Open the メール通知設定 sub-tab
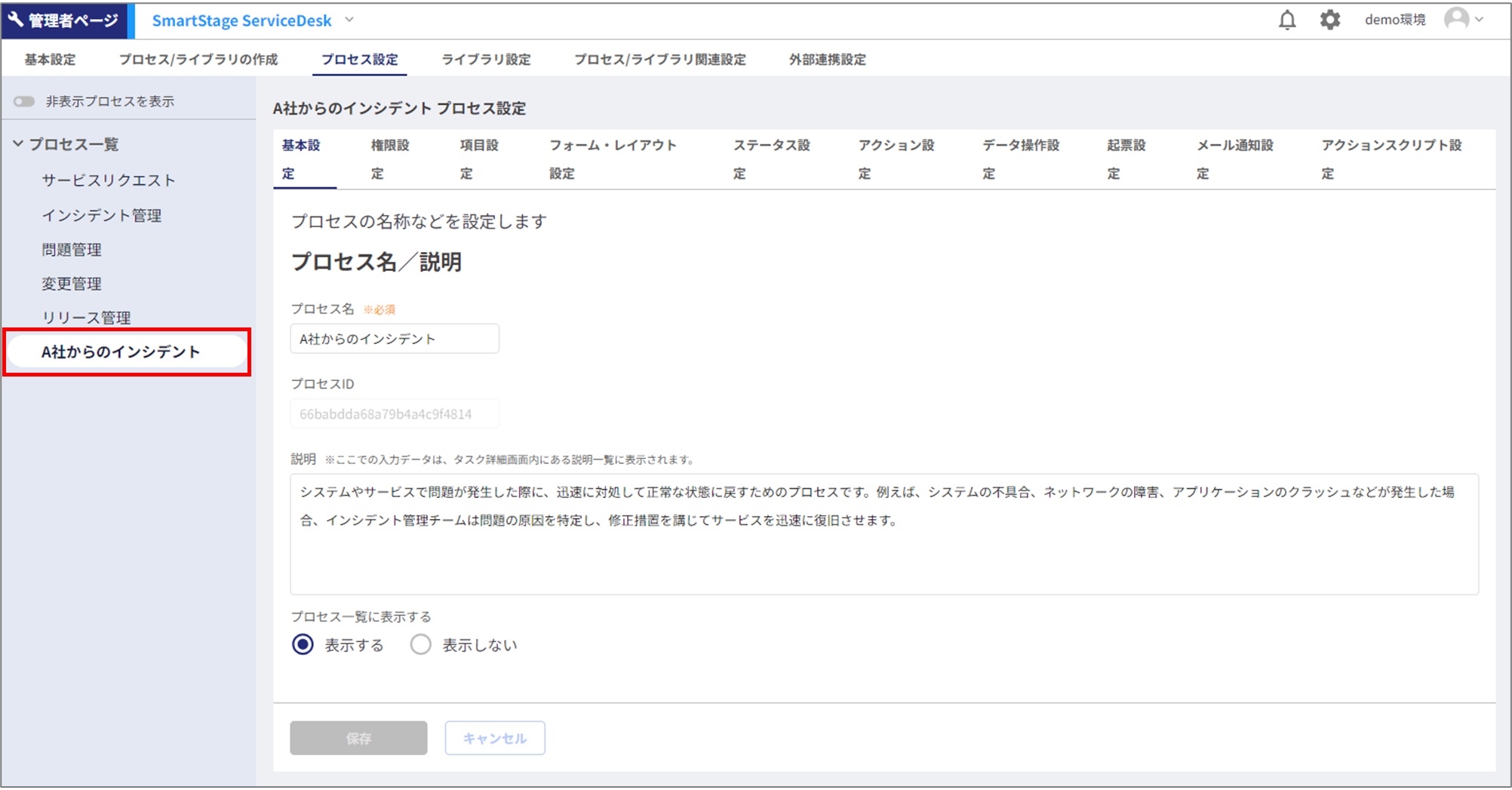 tap(1234, 158)
